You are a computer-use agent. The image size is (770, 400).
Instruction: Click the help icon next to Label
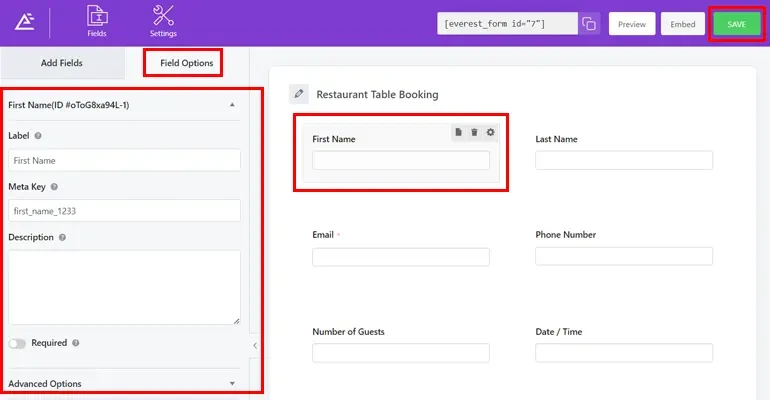38,135
